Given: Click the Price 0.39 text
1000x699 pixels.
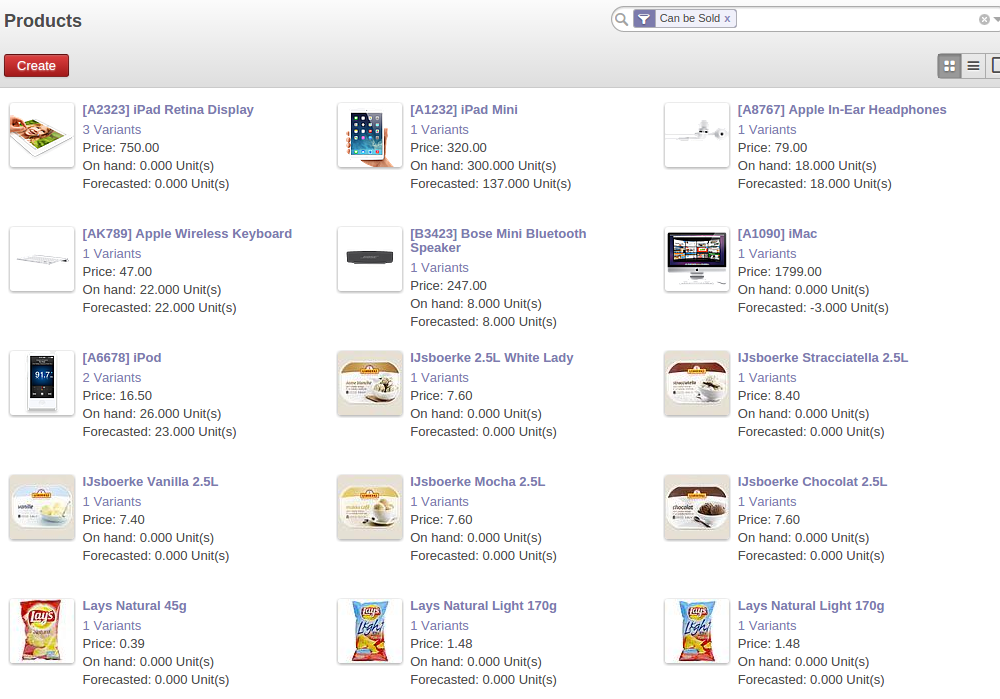Looking at the screenshot, I should [114, 644].
